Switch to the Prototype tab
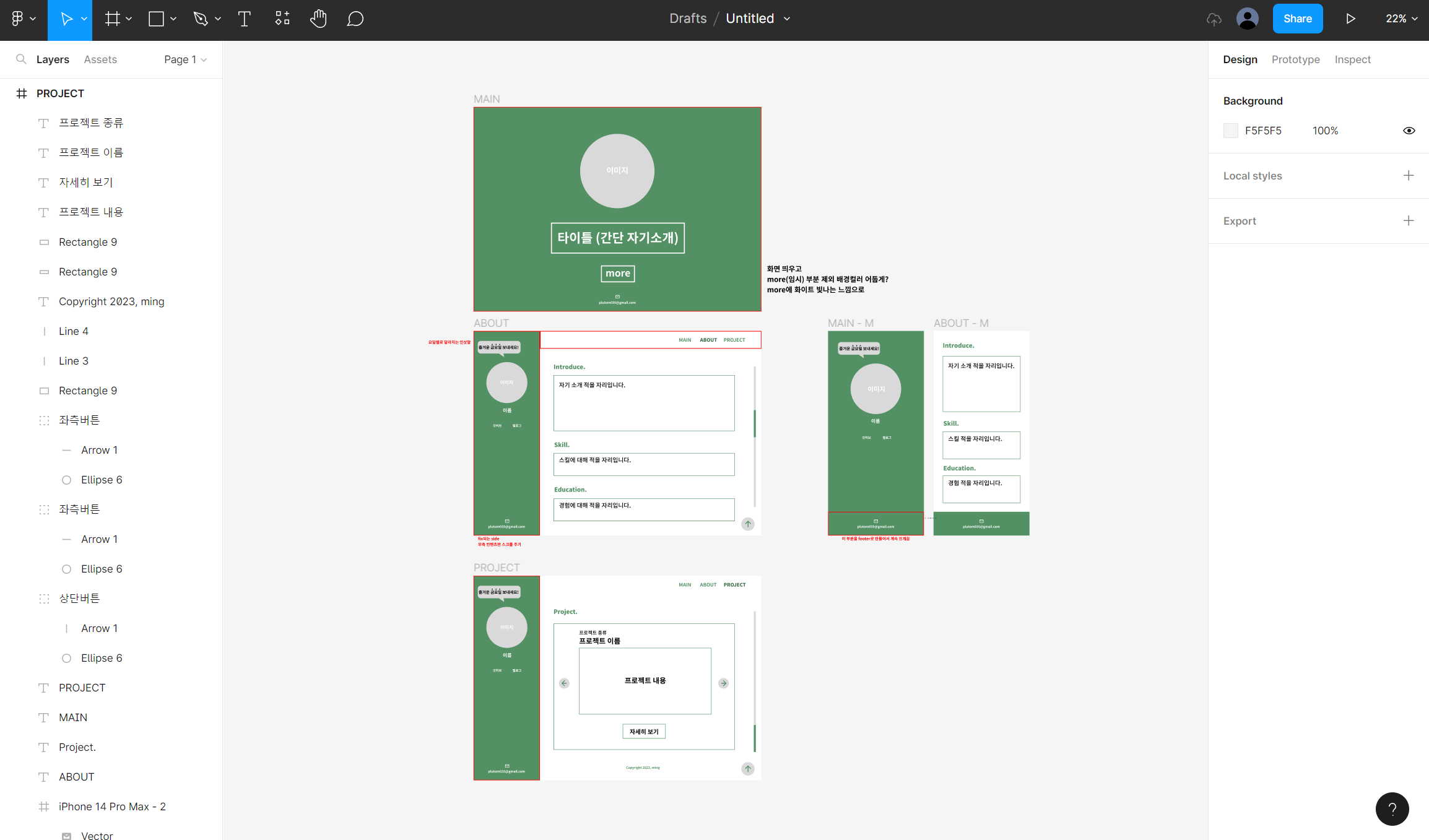The width and height of the screenshot is (1429, 840). tap(1295, 59)
